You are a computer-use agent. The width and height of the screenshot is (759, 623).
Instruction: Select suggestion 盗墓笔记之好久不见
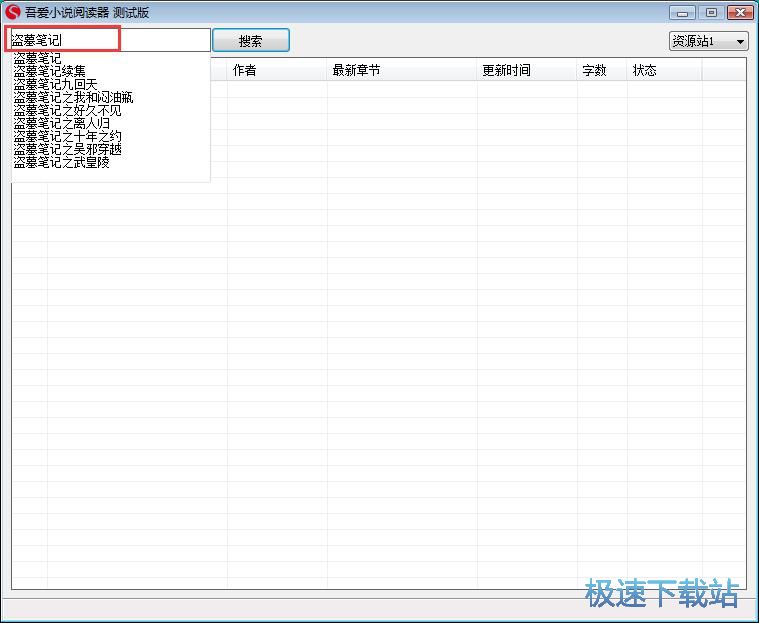point(67,110)
